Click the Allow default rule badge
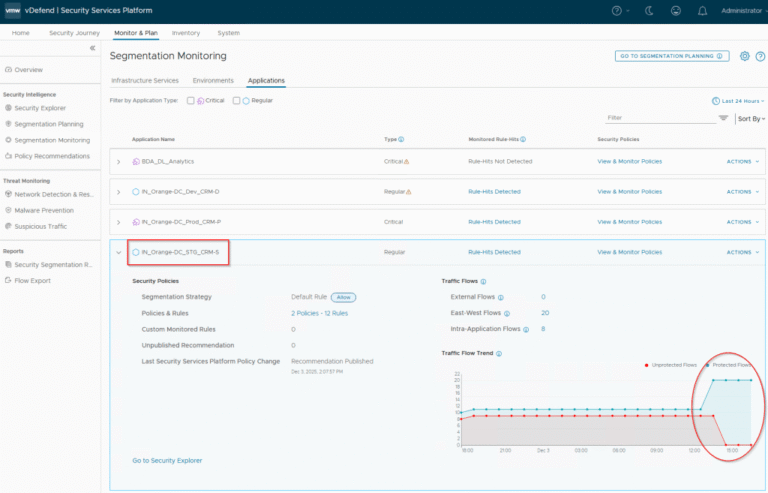Image resolution: width=768 pixels, height=493 pixels. (x=343, y=297)
